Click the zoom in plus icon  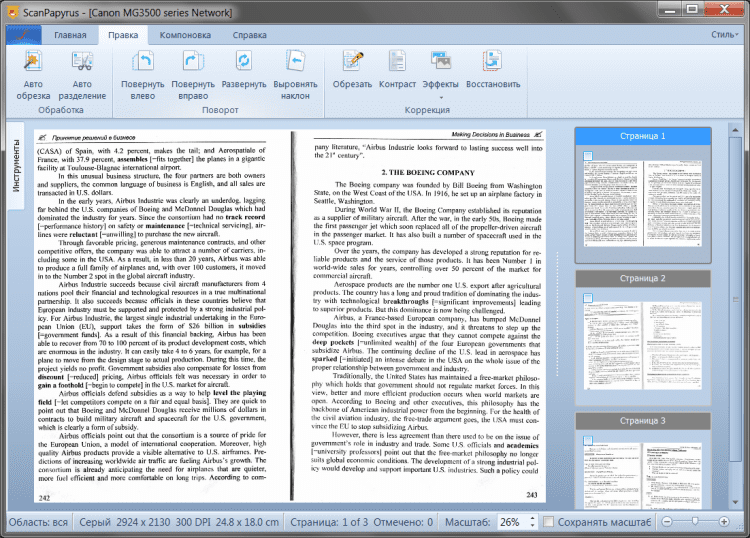724,522
